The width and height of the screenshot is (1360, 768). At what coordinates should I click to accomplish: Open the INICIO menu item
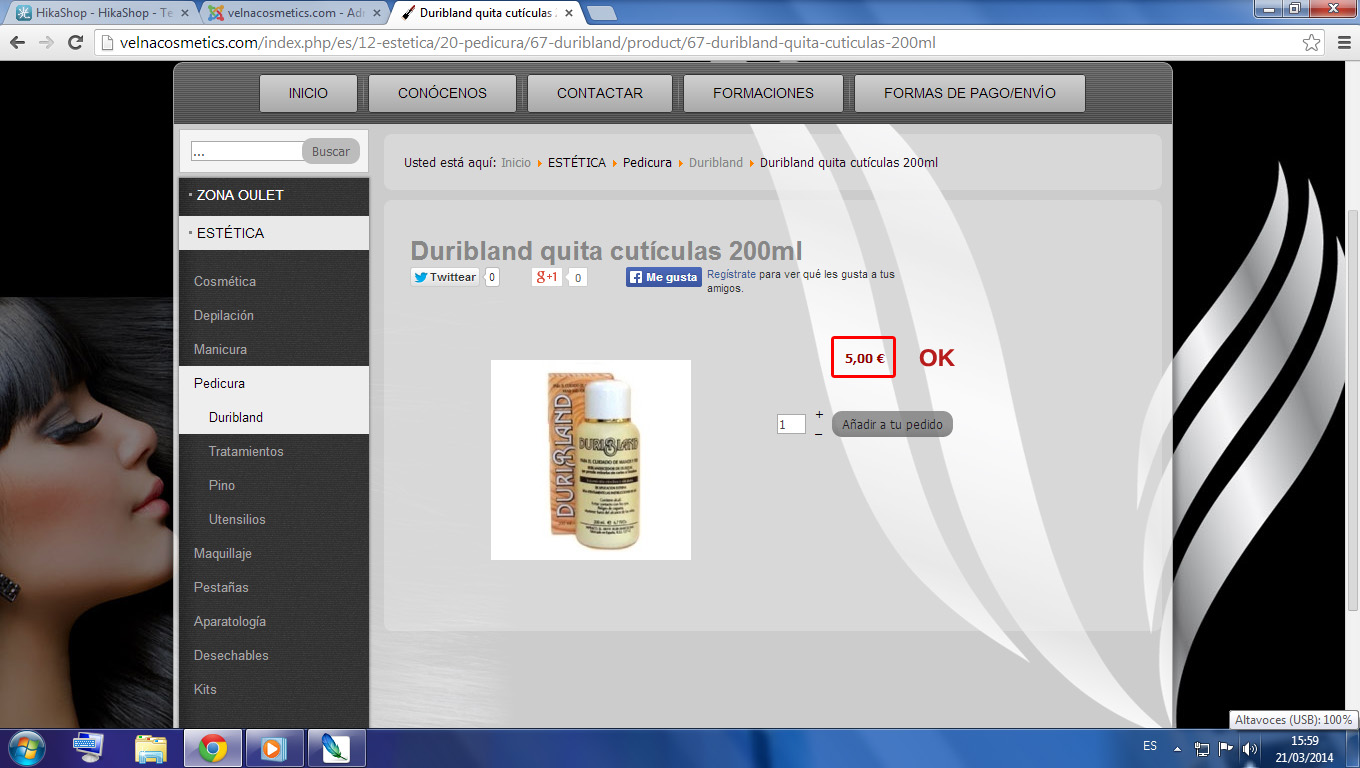click(x=308, y=93)
